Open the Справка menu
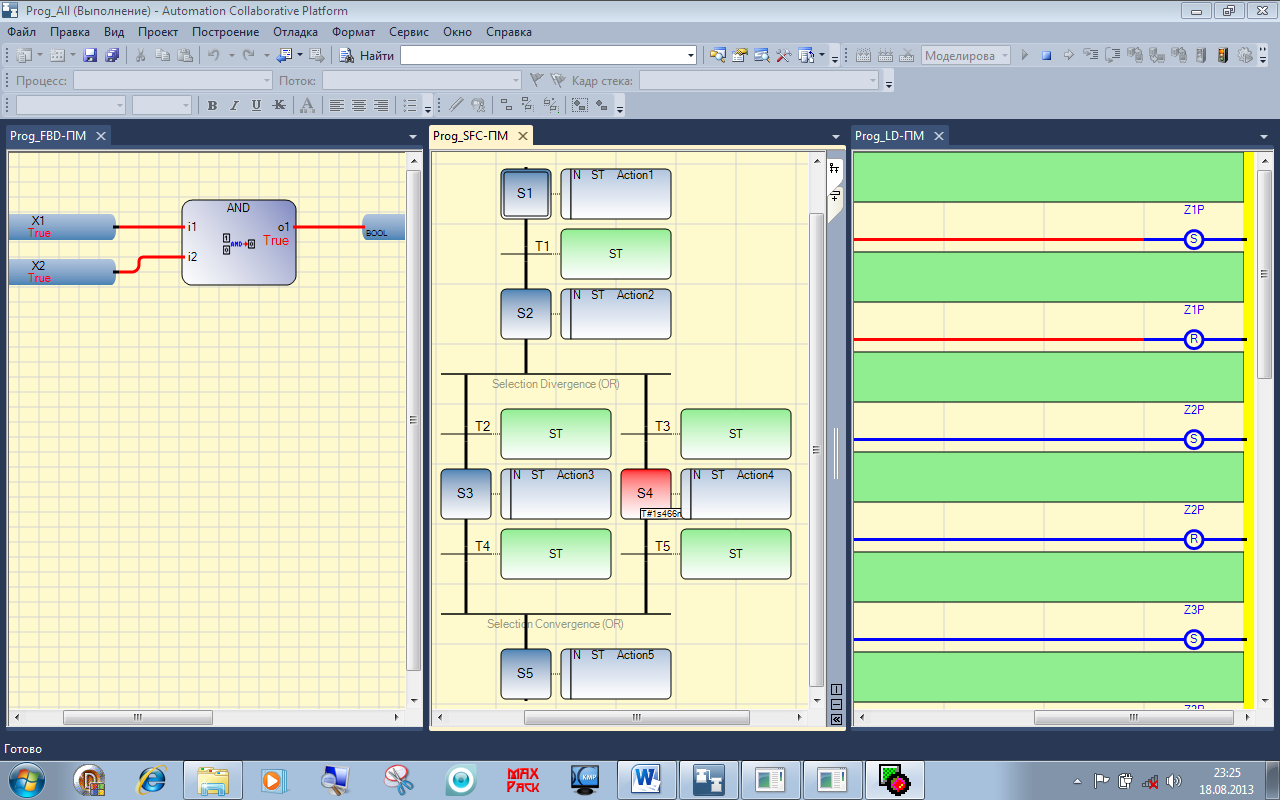The height and width of the screenshot is (800, 1280). [509, 32]
